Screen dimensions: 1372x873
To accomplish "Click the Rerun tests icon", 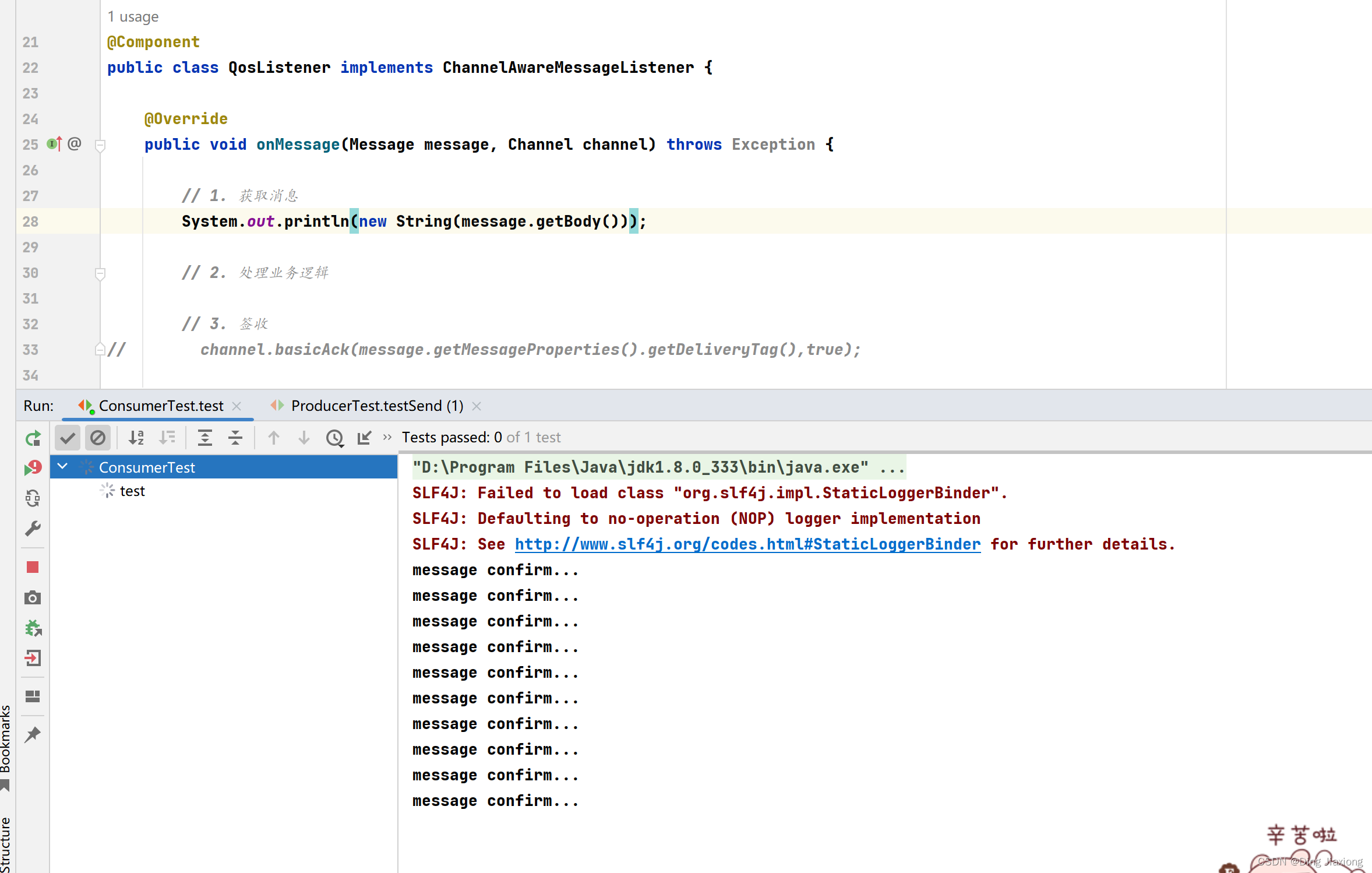I will [33, 438].
